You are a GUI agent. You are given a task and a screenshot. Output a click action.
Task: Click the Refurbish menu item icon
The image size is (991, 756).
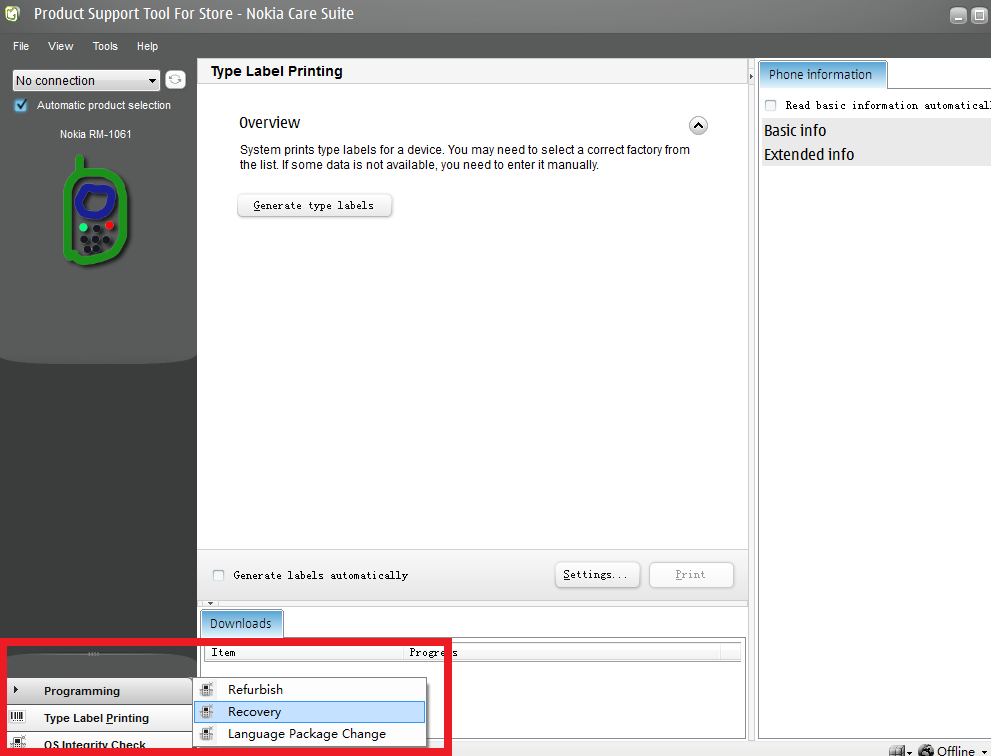[207, 690]
